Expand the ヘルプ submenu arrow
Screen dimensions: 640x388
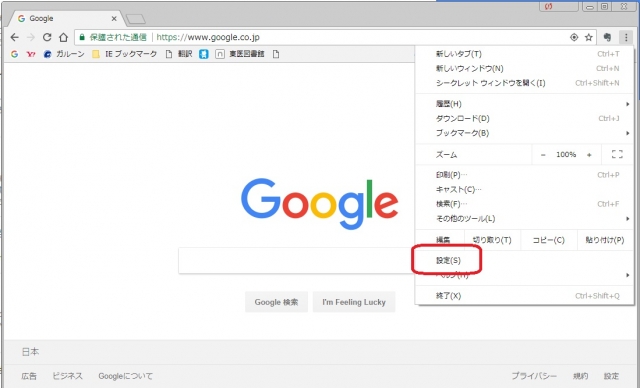pos(628,275)
